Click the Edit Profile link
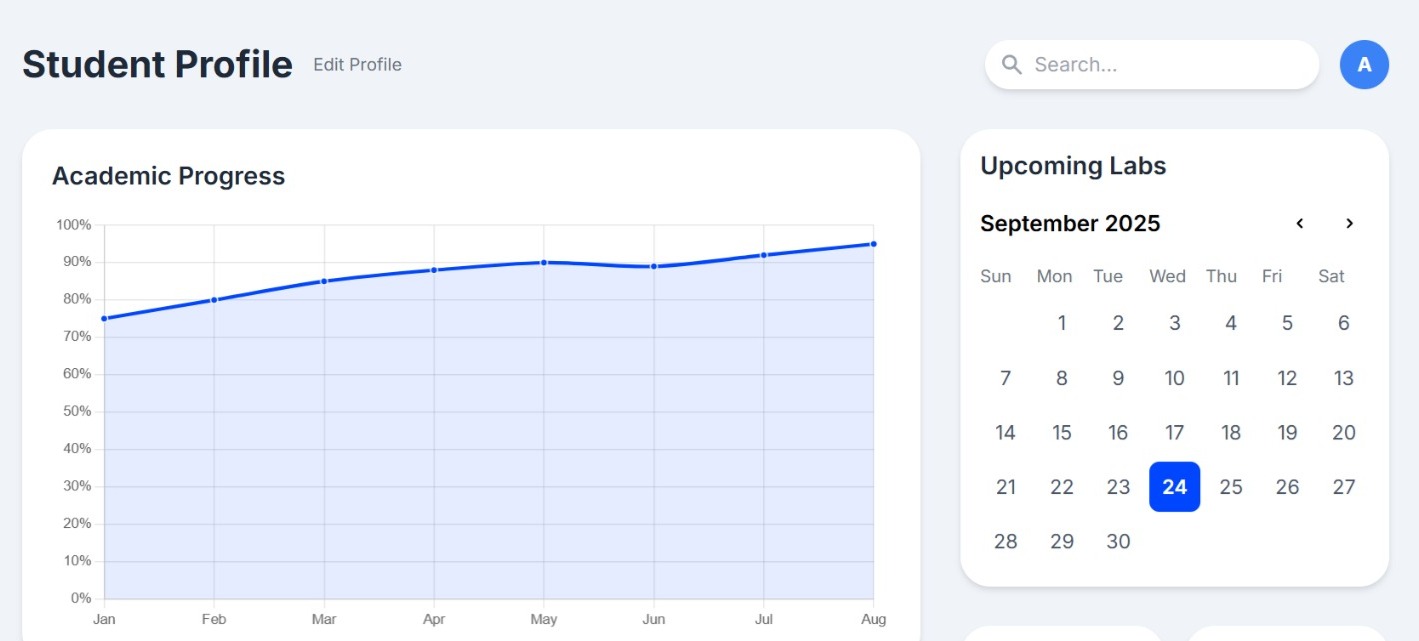Viewport: 1419px width, 641px height. (357, 65)
